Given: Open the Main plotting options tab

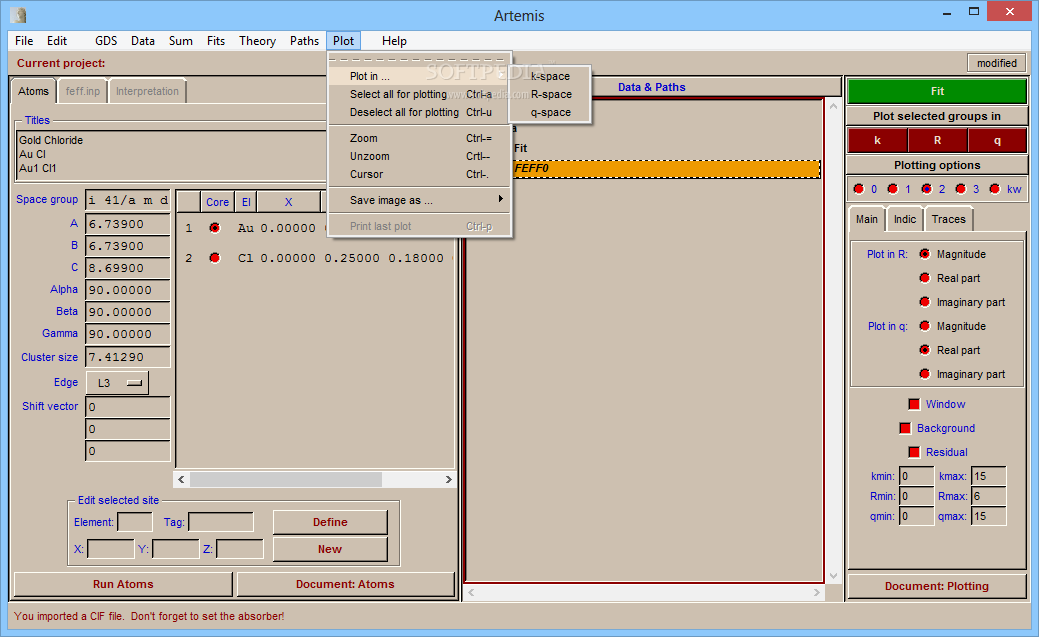Looking at the screenshot, I should click(x=866, y=219).
